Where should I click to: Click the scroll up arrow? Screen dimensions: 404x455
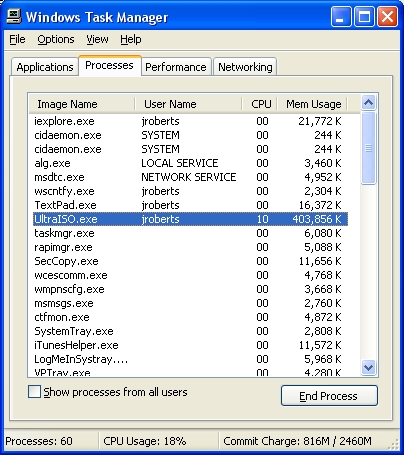[x=368, y=103]
